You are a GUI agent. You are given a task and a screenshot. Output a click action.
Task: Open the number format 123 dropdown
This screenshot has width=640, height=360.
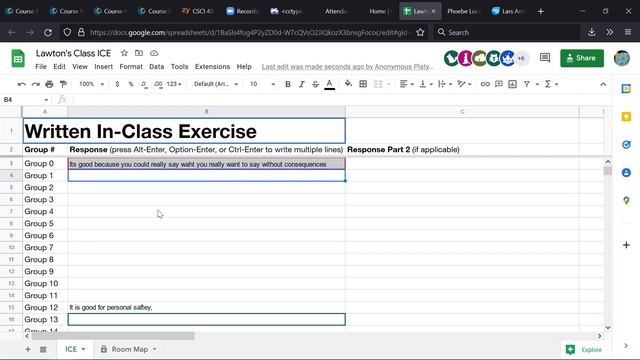(x=174, y=84)
